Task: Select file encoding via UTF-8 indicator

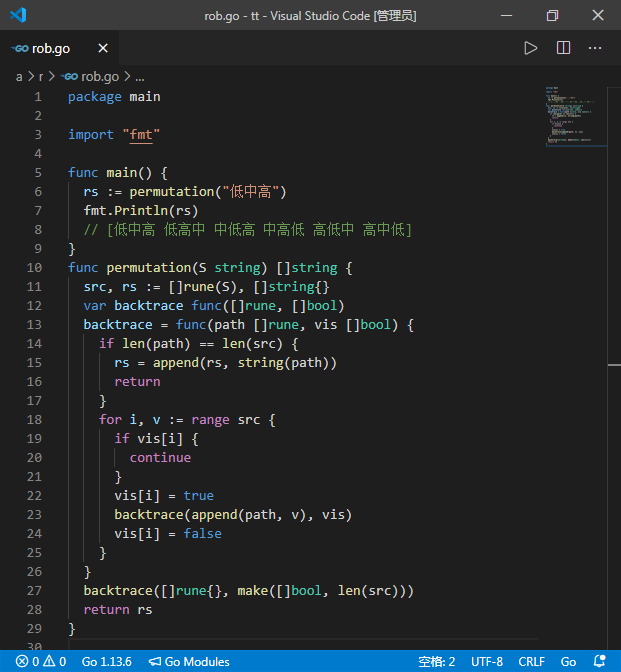Action: click(x=487, y=661)
